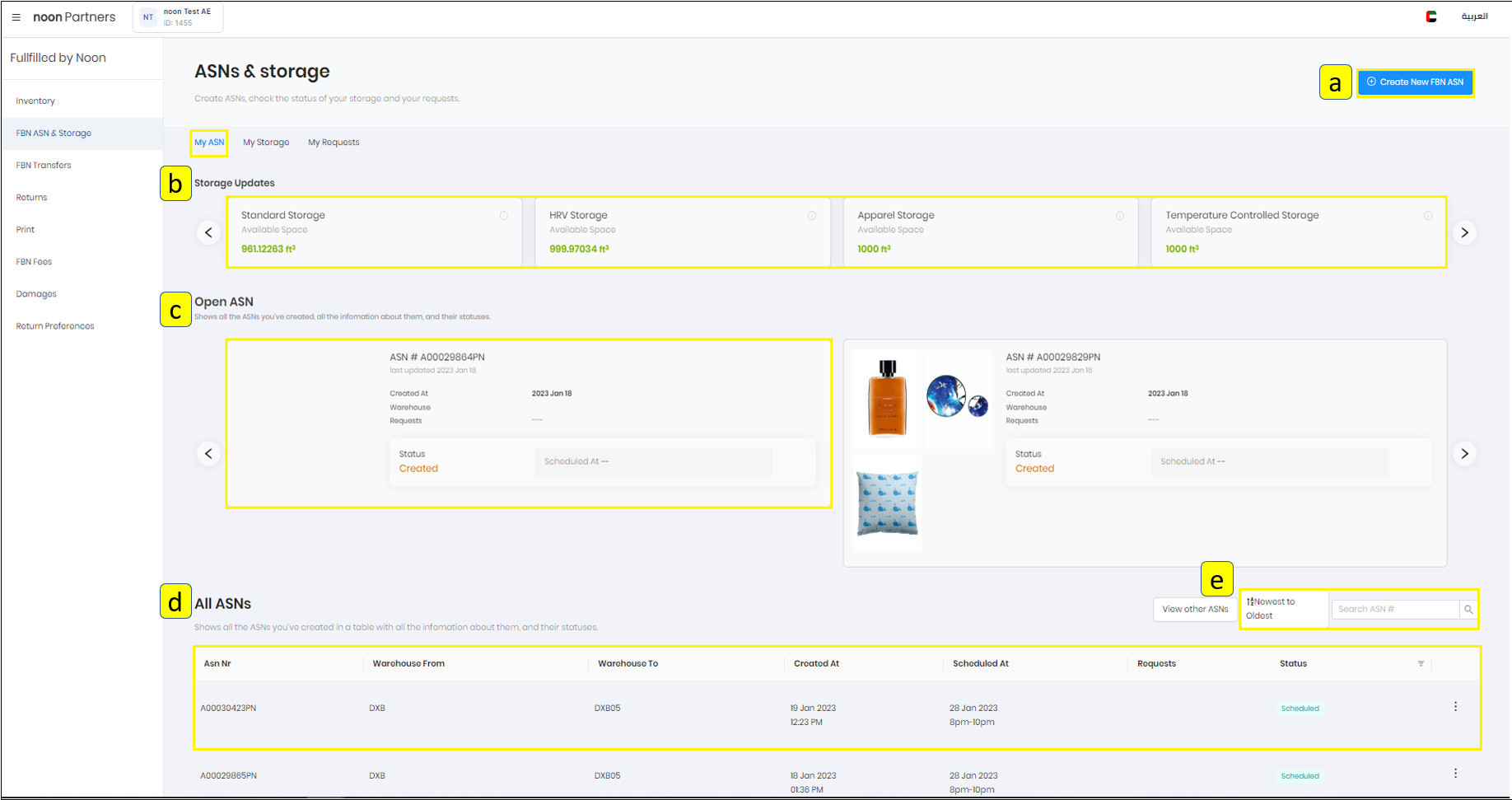Switch language to Arabic
Viewport: 1512px width, 800px height.
pyautogui.click(x=1474, y=16)
